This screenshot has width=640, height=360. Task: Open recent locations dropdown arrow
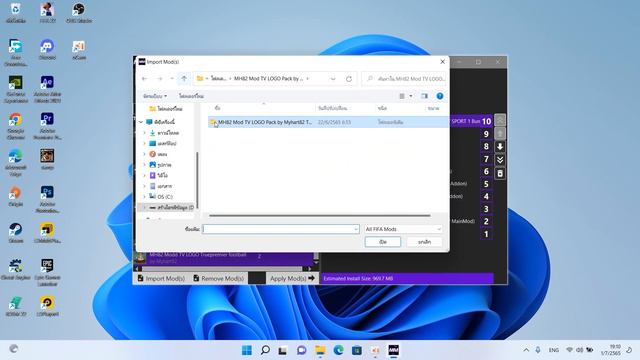tap(172, 78)
